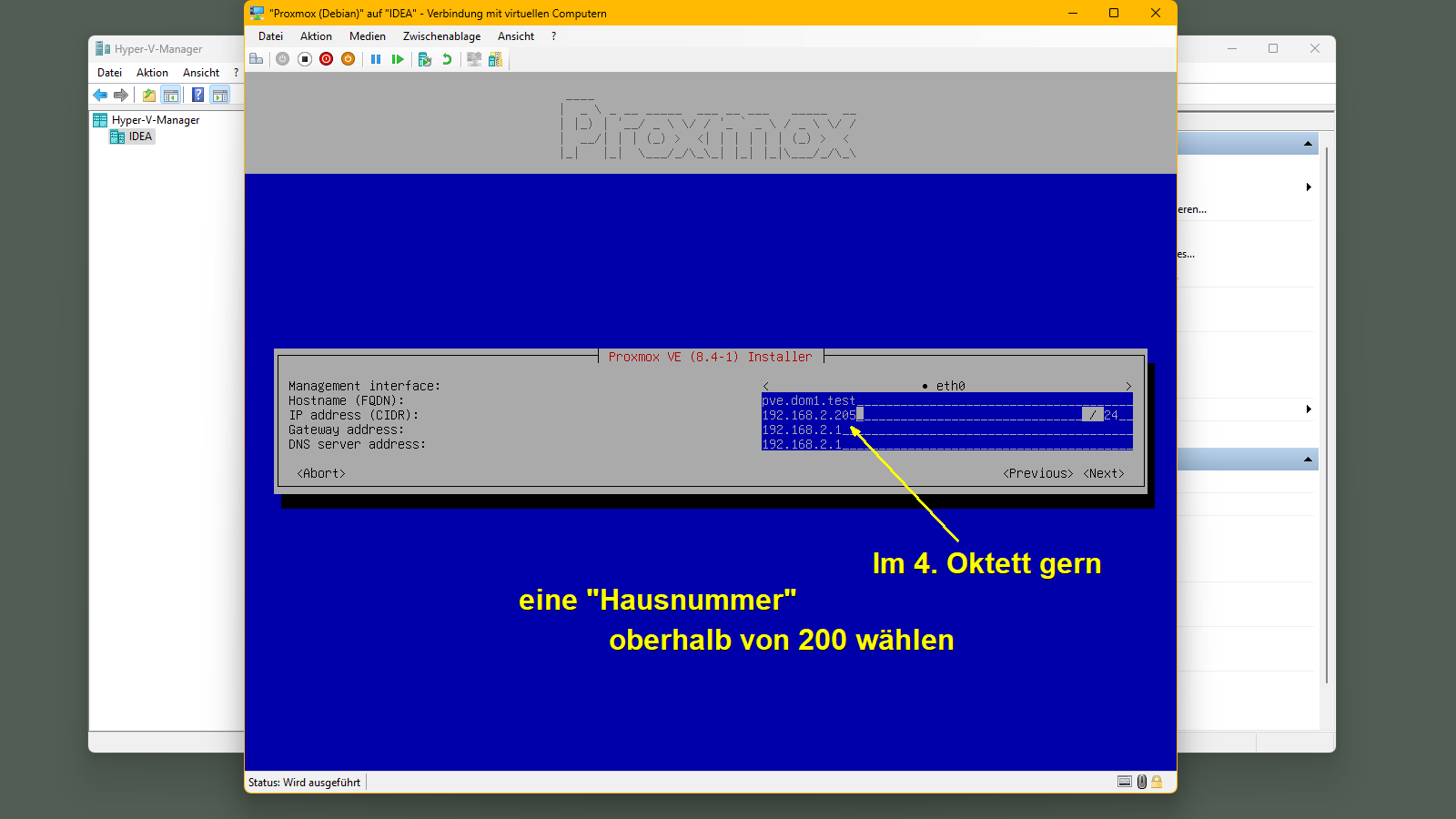
Task: Click the Hostname (FQDN) input field
Action: point(946,400)
